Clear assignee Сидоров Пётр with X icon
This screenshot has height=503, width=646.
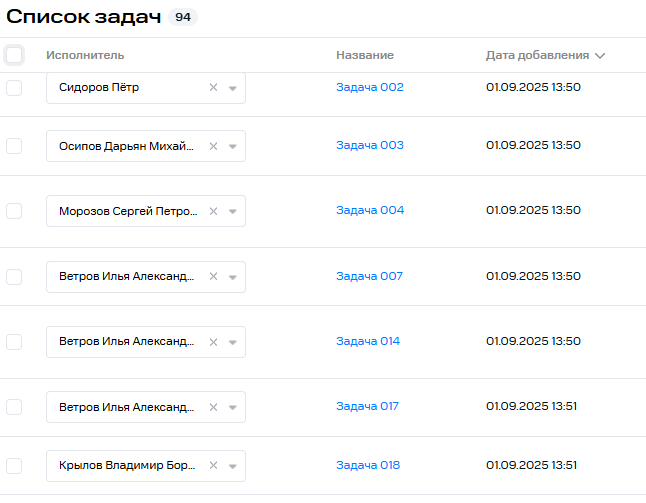213,88
